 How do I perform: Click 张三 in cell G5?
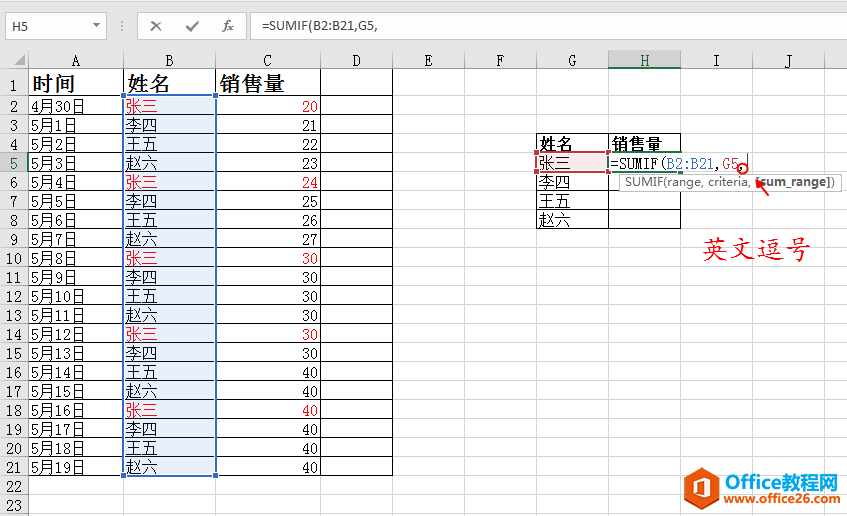(x=572, y=163)
